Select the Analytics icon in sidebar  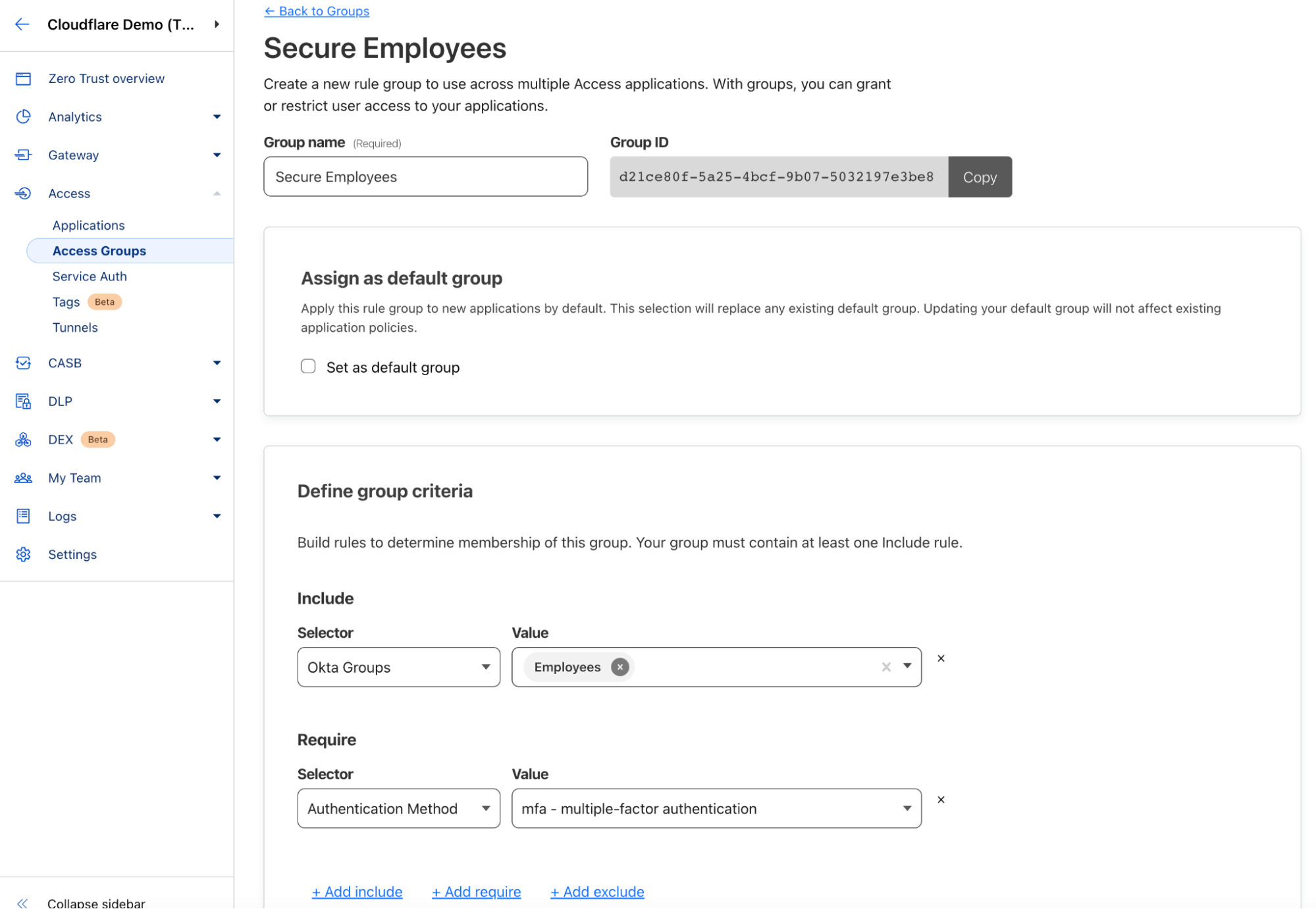[23, 117]
